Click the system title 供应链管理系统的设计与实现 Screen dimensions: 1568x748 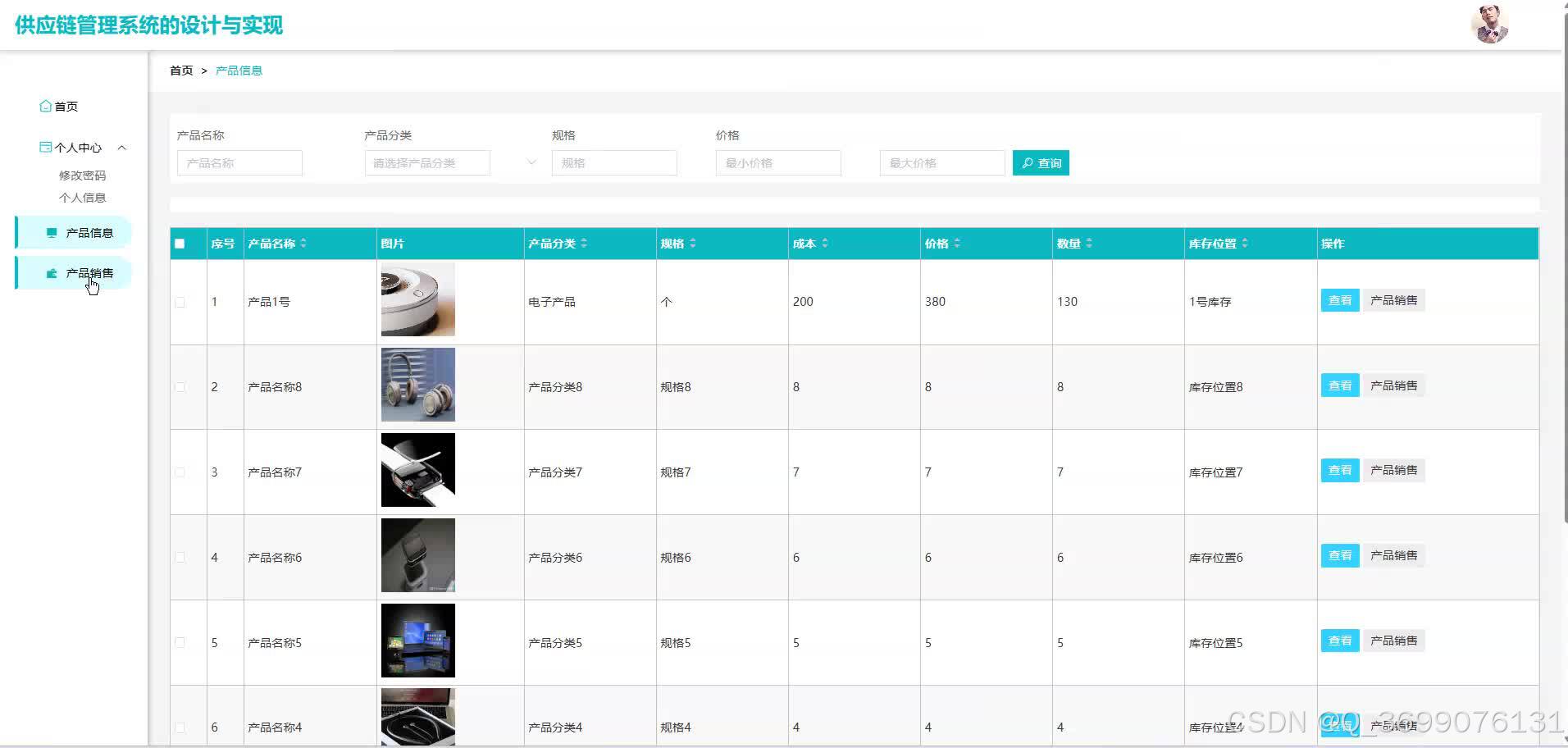click(x=148, y=25)
